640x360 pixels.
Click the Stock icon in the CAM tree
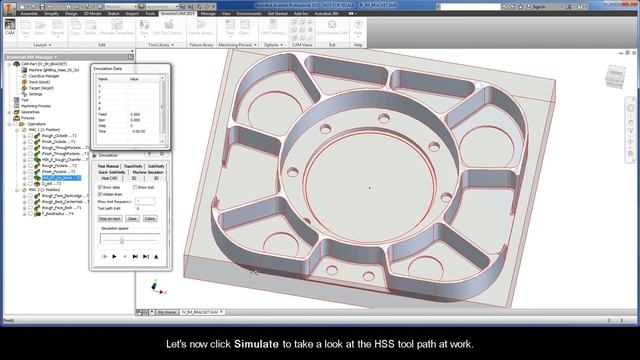[24, 82]
